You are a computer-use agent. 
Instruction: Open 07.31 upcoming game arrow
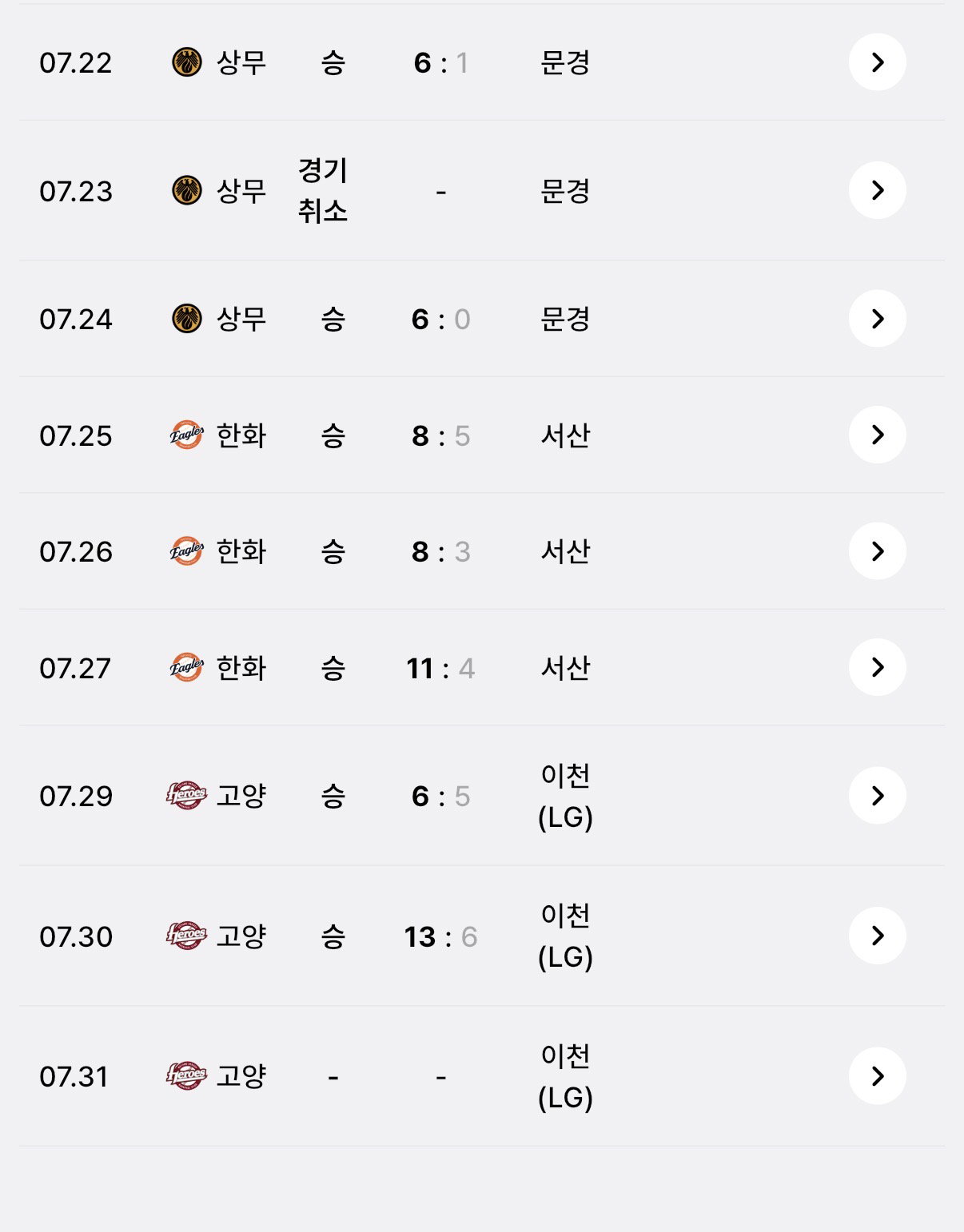click(x=877, y=1076)
